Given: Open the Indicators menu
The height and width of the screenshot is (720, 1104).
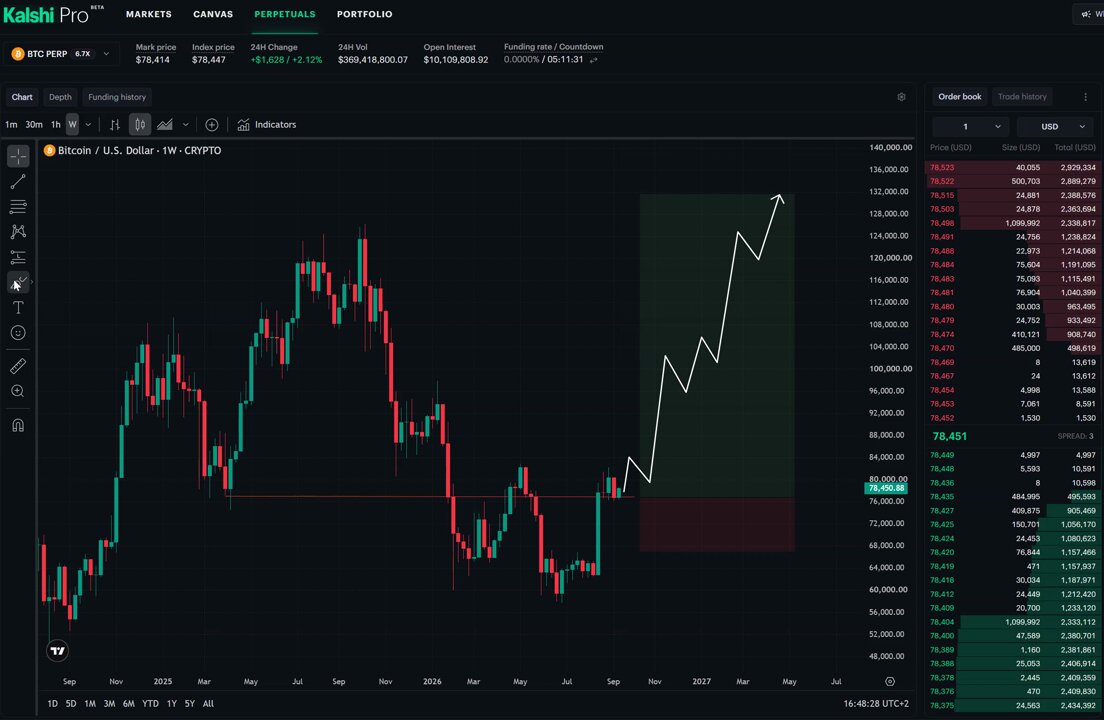Looking at the screenshot, I should pyautogui.click(x=267, y=125).
